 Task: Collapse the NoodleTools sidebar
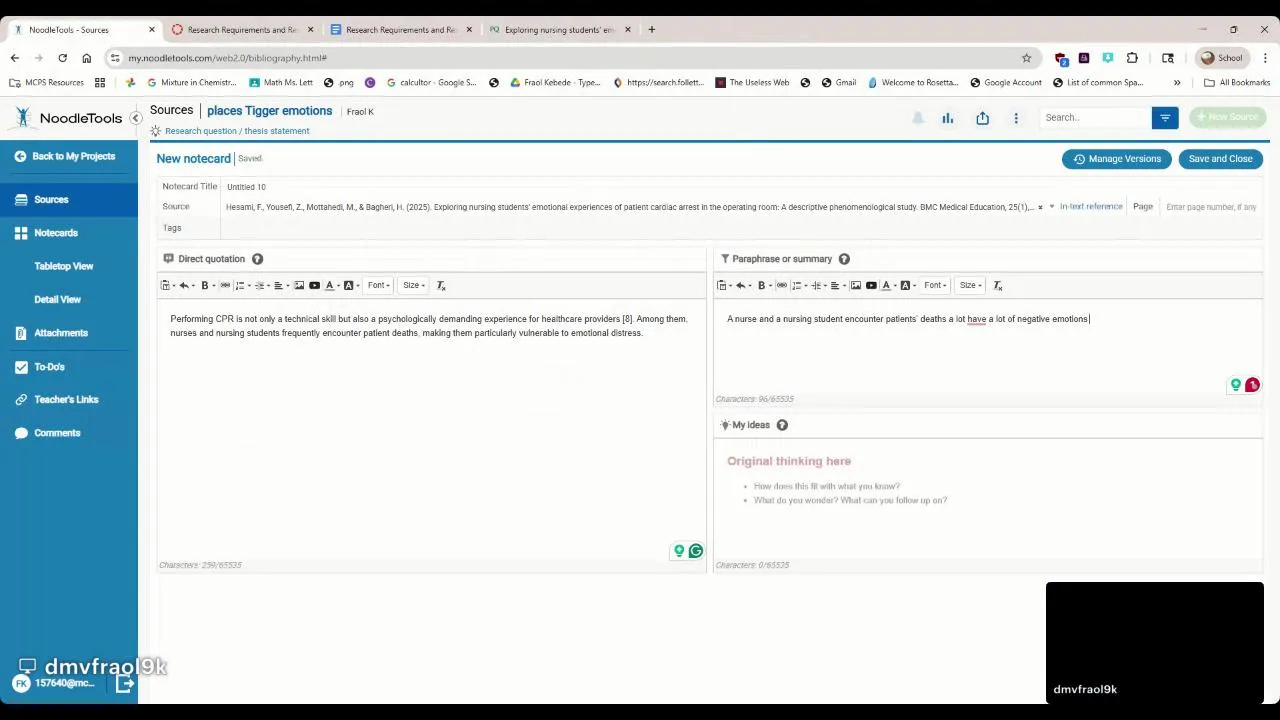[x=136, y=118]
